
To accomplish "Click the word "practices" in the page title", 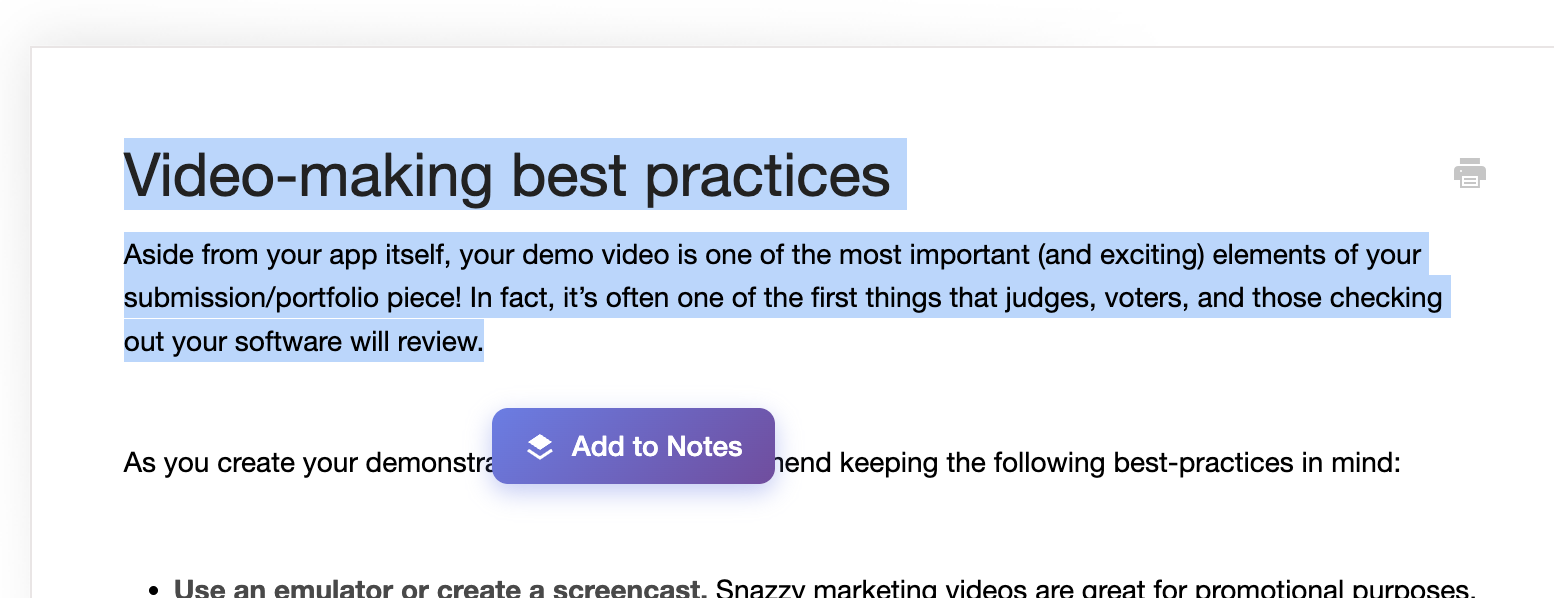I will click(766, 175).
